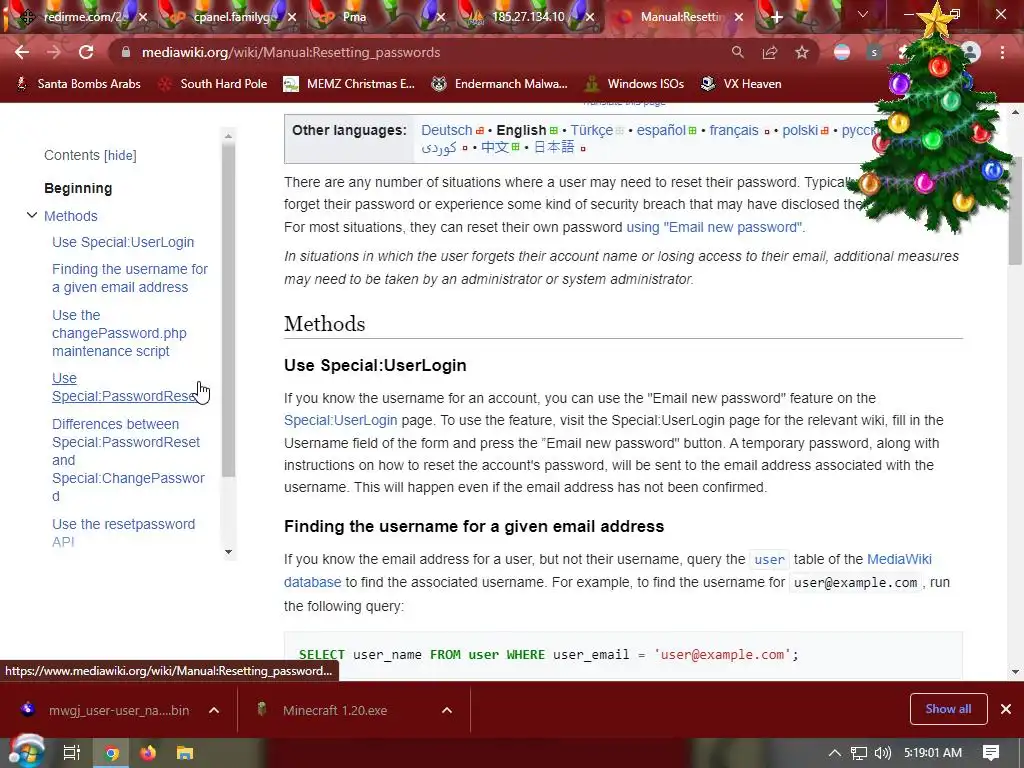Screen dimensions: 1024x768
Task: Go back to the previous page
Action: click(x=22, y=52)
